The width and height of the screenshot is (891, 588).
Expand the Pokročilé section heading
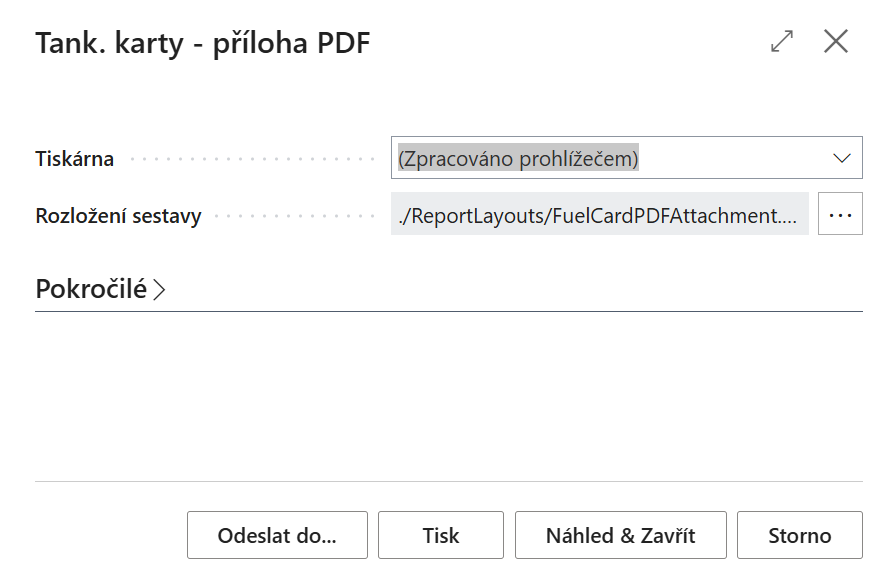(91, 289)
